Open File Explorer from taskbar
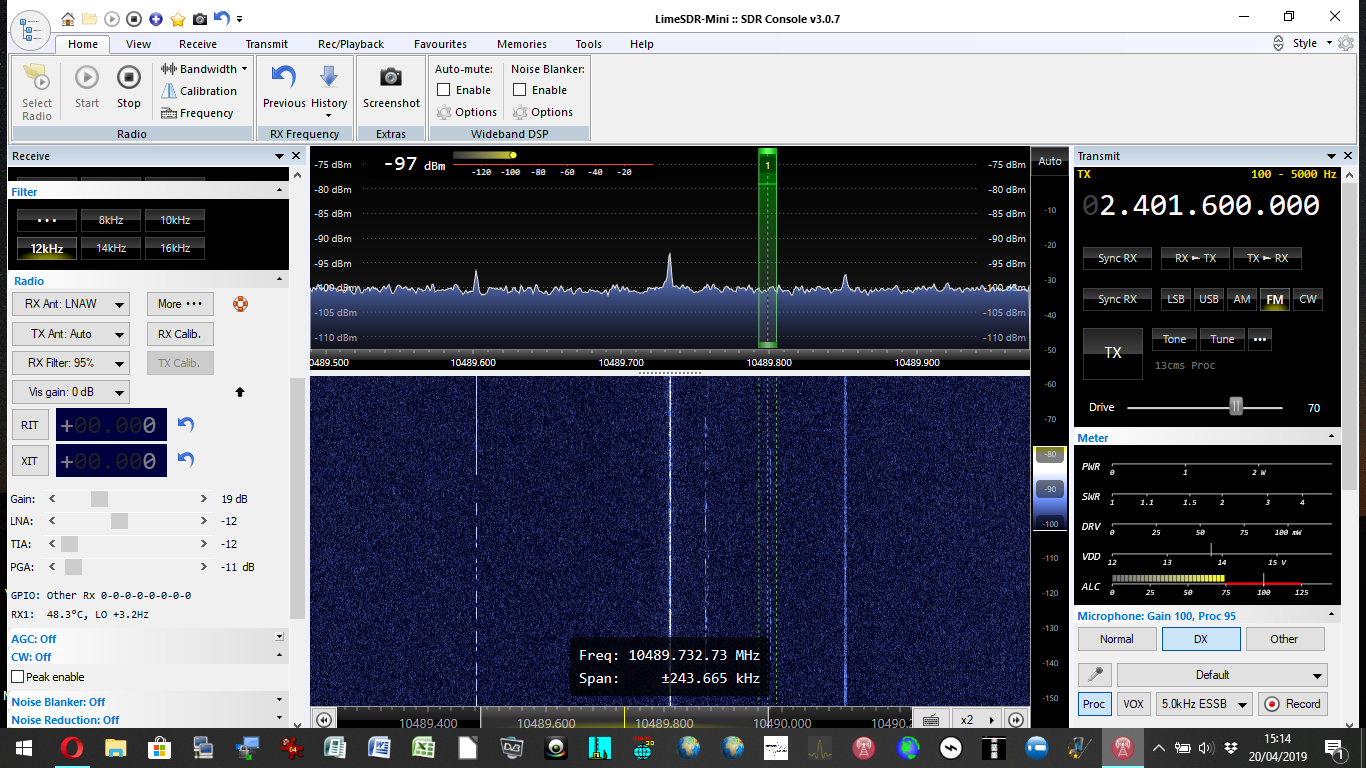Viewport: 1366px width, 768px height. point(115,747)
